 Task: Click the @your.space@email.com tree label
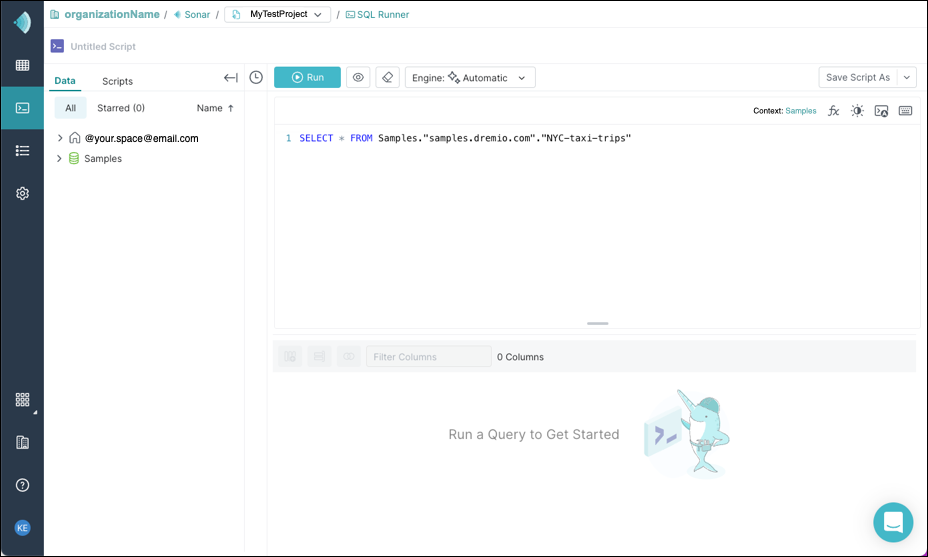click(141, 139)
